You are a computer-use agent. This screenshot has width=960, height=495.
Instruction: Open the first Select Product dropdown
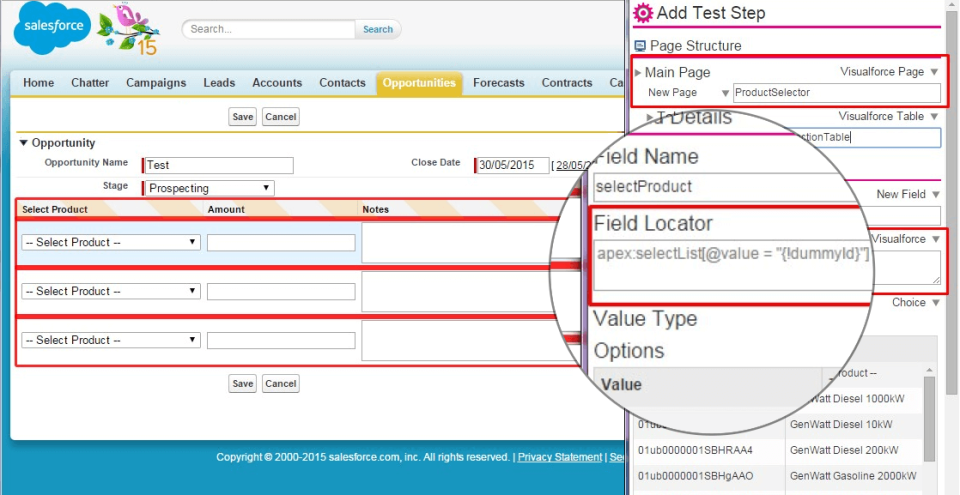click(110, 242)
